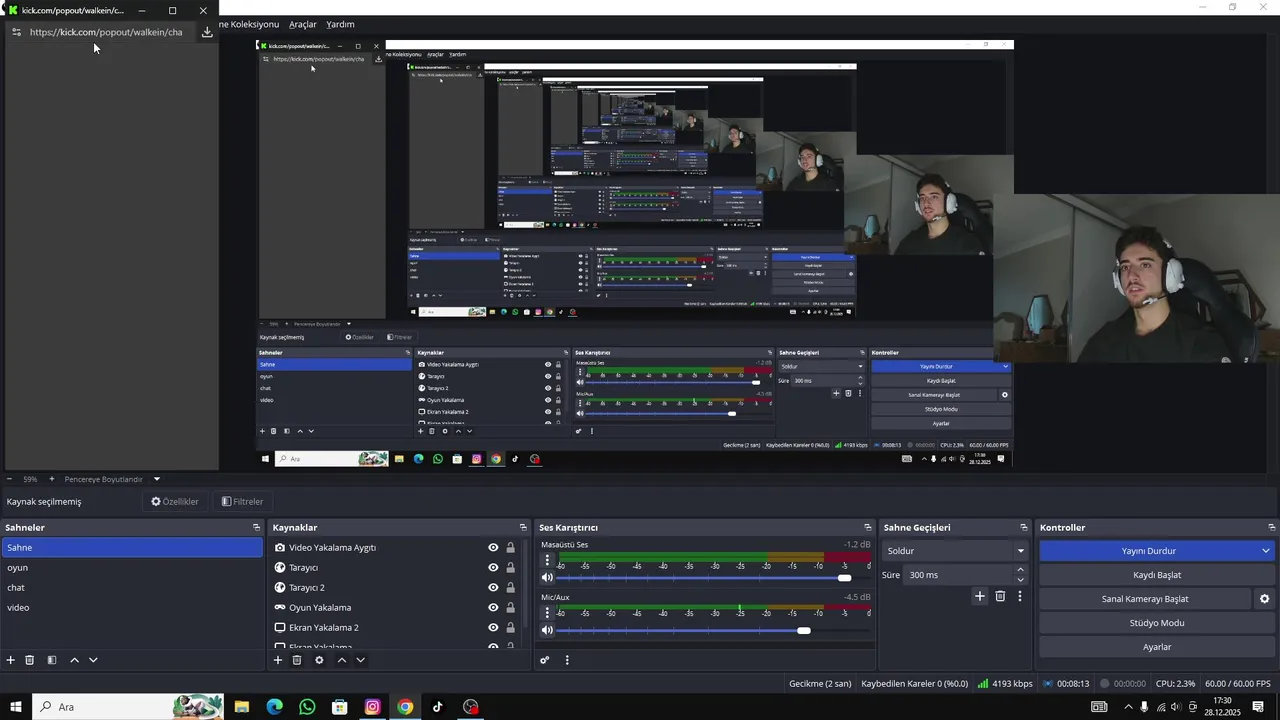
Task: Increase Süre duration with up arrow
Action: coord(1021,570)
